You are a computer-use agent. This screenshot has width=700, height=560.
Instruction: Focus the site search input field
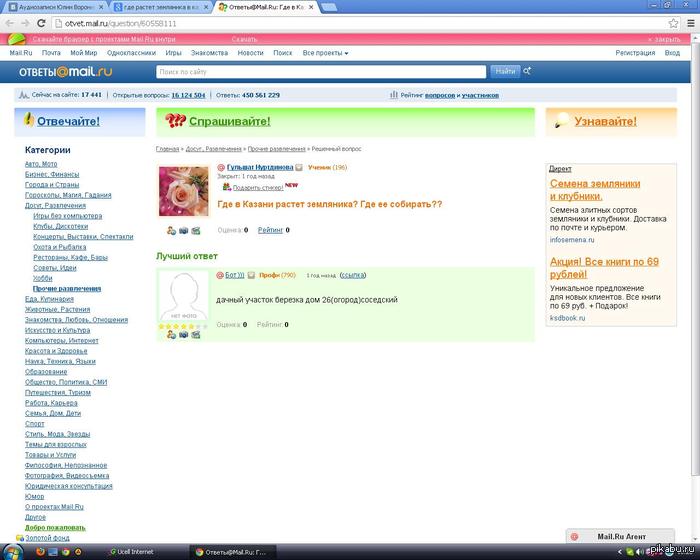[x=321, y=71]
